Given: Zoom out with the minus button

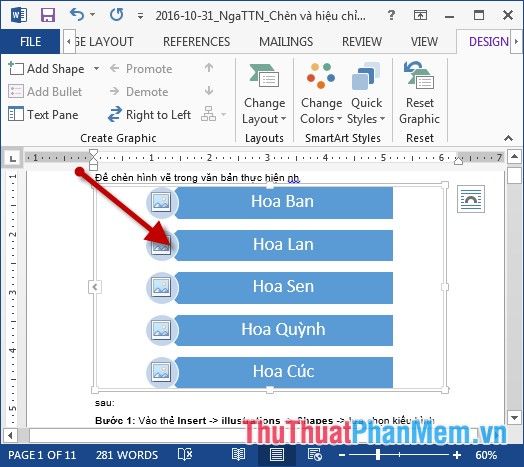Looking at the screenshot, I should pyautogui.click(x=342, y=455).
